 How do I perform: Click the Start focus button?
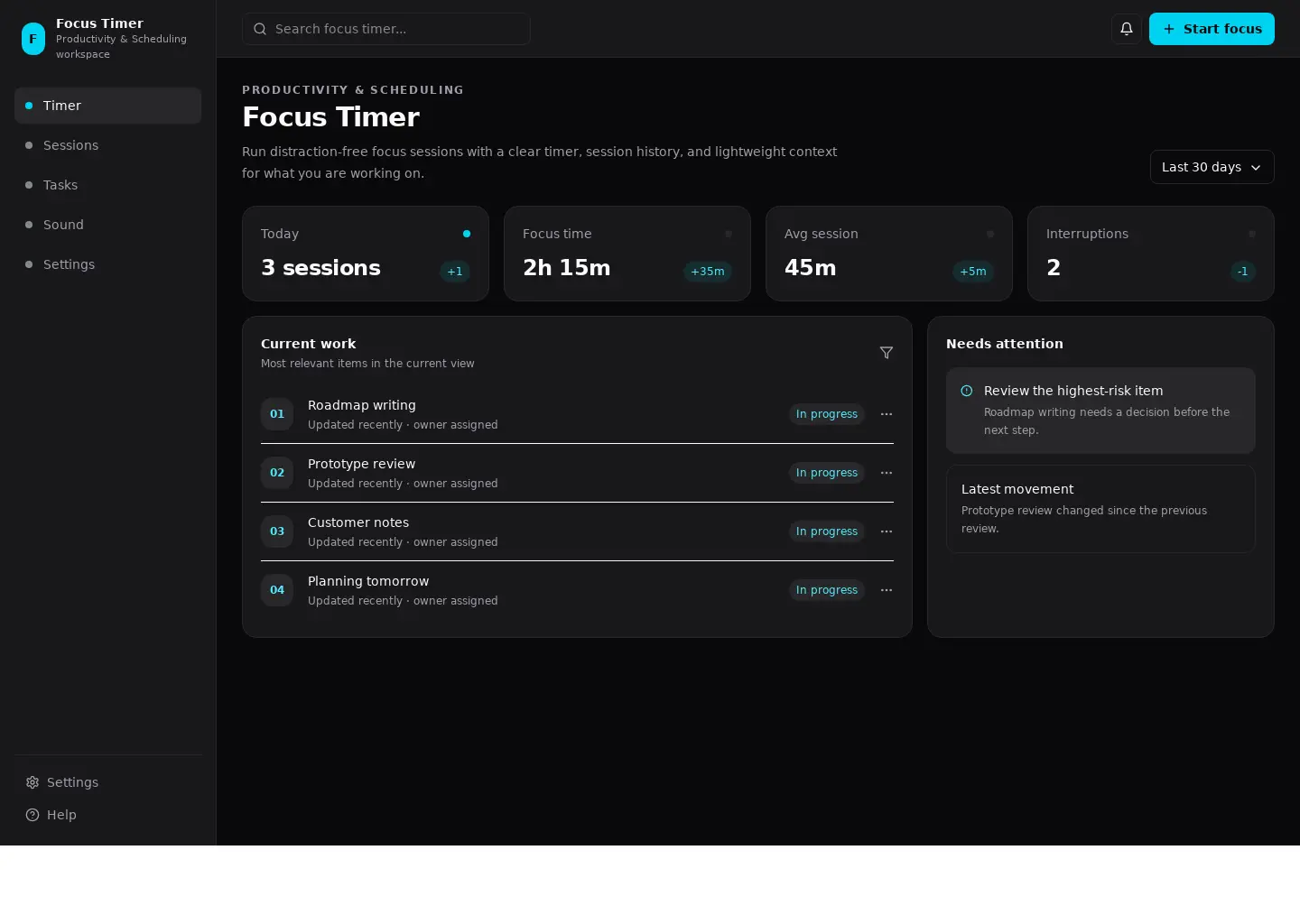point(1212,29)
